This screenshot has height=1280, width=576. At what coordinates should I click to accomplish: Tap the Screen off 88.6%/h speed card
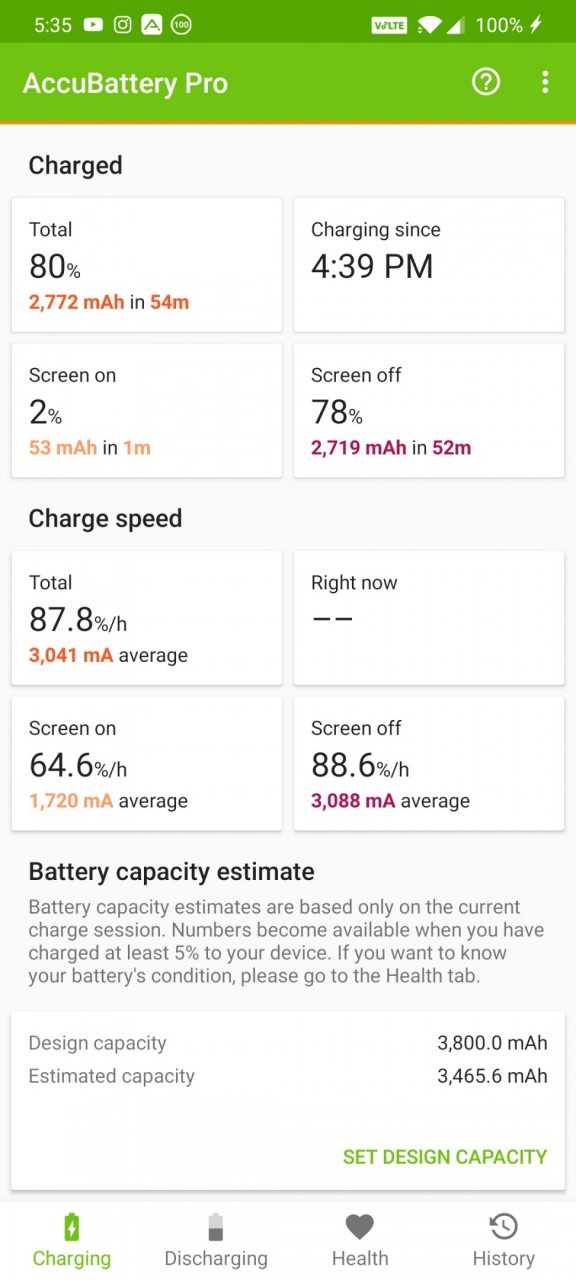click(429, 764)
